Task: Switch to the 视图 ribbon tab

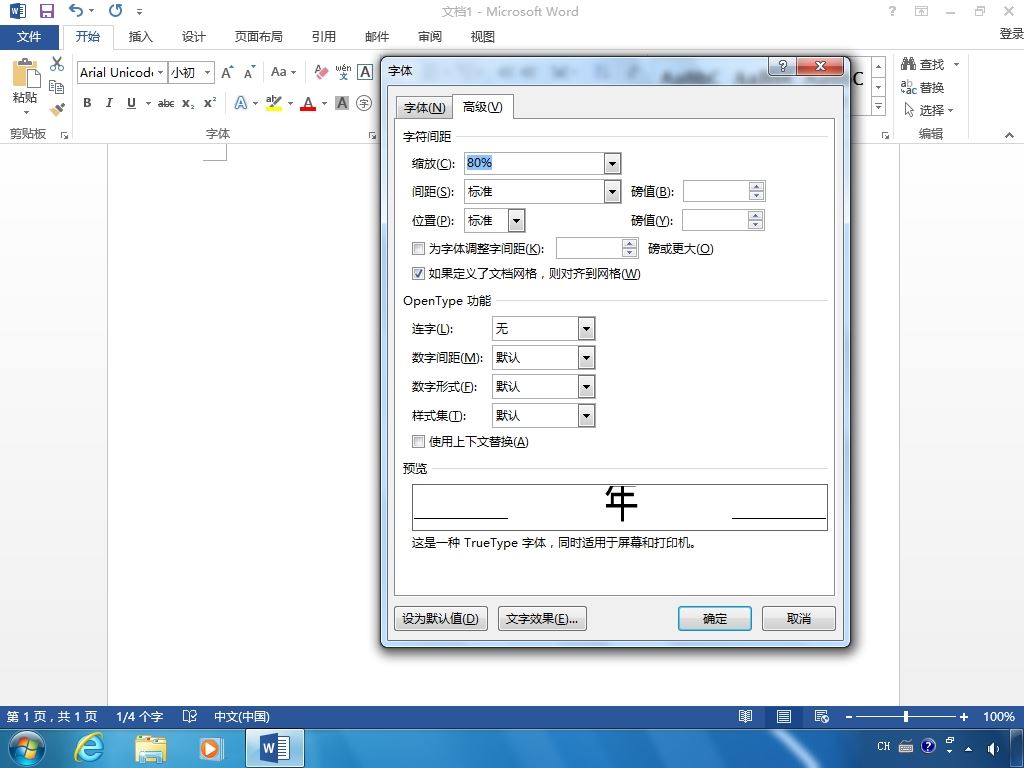Action: coord(483,37)
